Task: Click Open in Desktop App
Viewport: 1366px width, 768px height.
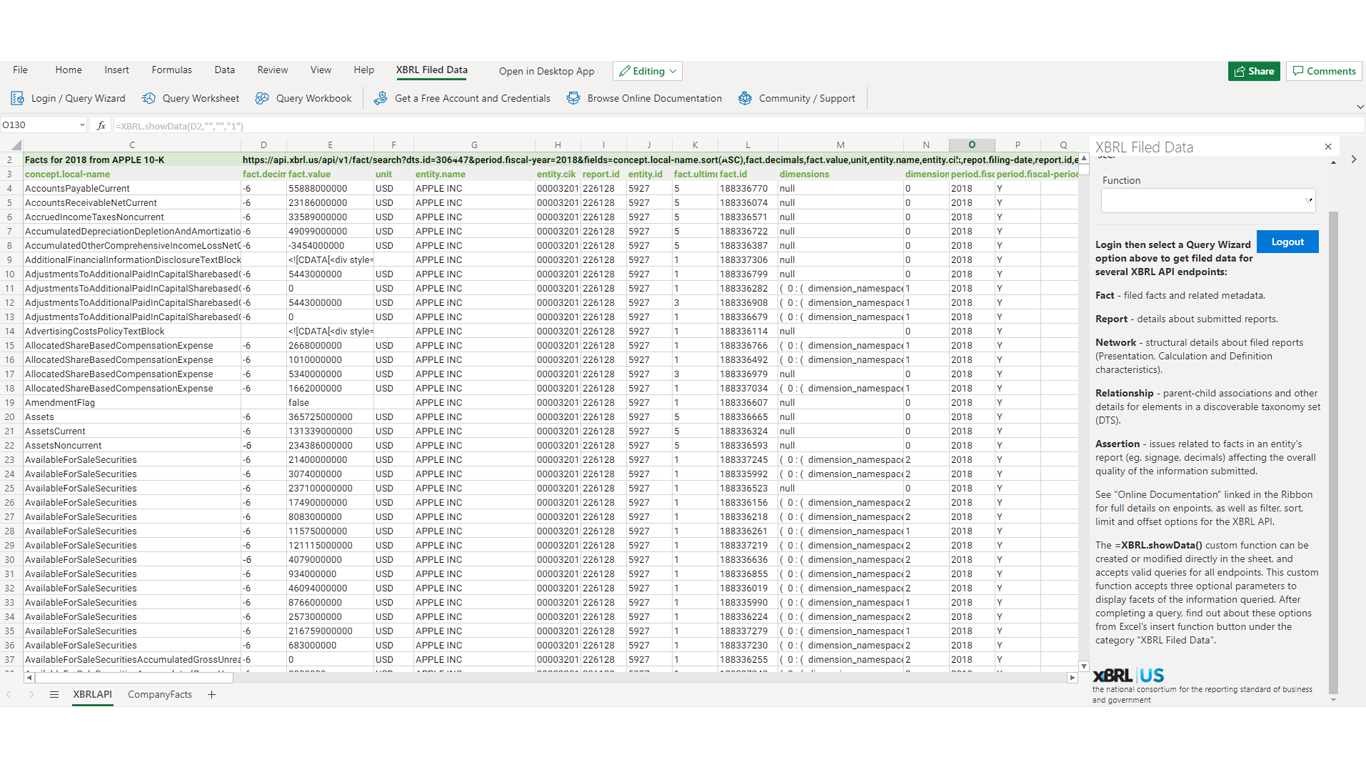Action: point(546,71)
